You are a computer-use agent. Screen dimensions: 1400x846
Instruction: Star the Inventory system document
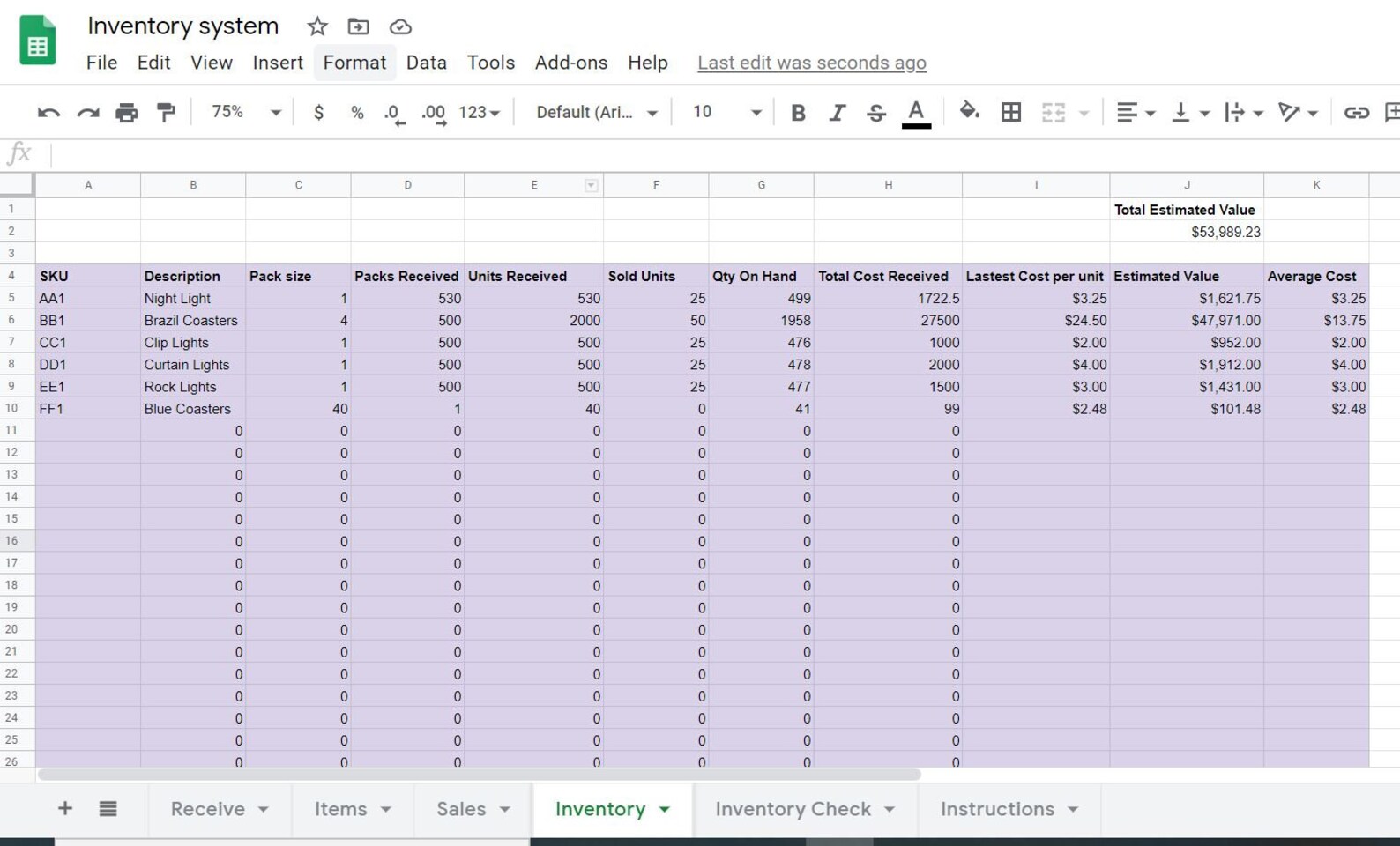point(317,26)
